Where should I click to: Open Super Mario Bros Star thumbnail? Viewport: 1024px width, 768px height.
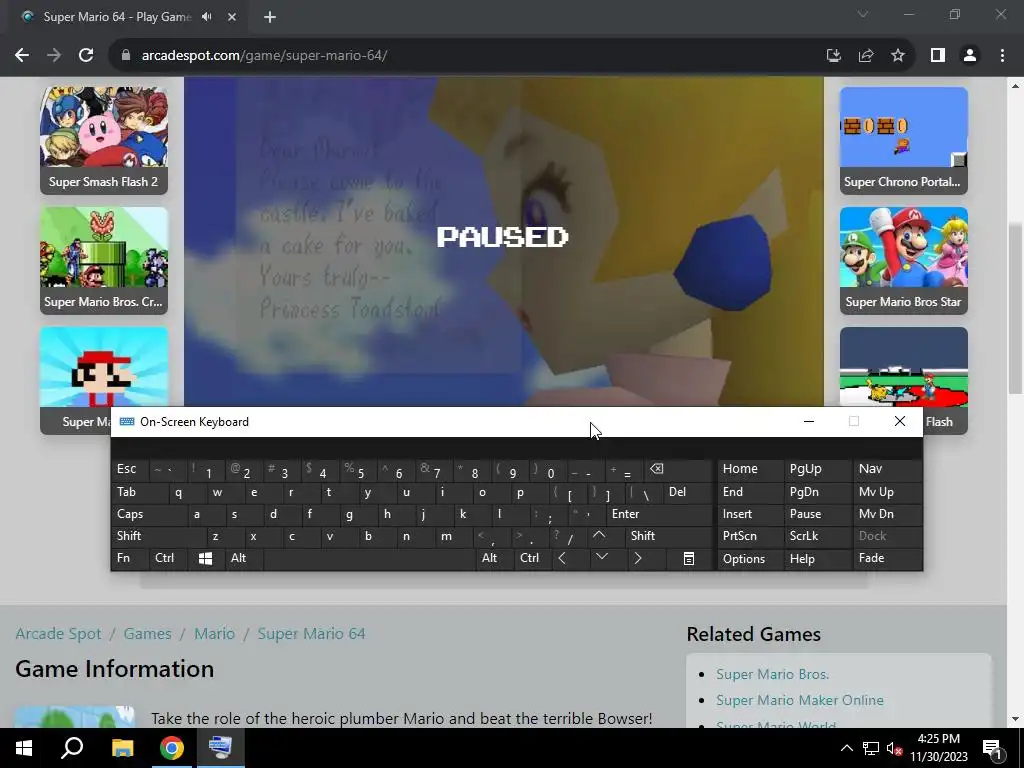[904, 261]
